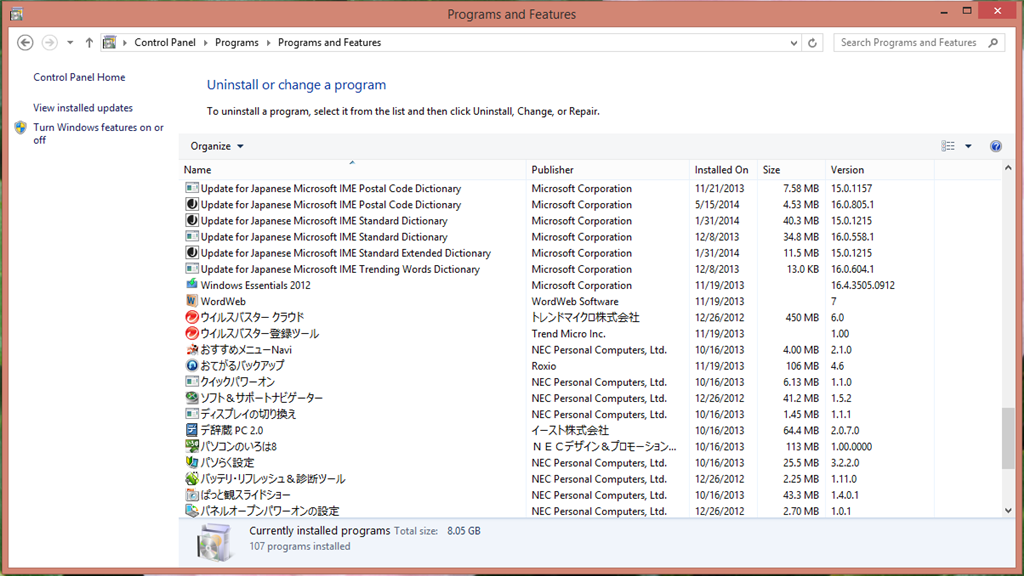Select the ディスプレイの切り換え icon
The width and height of the screenshot is (1024, 576).
tap(191, 414)
